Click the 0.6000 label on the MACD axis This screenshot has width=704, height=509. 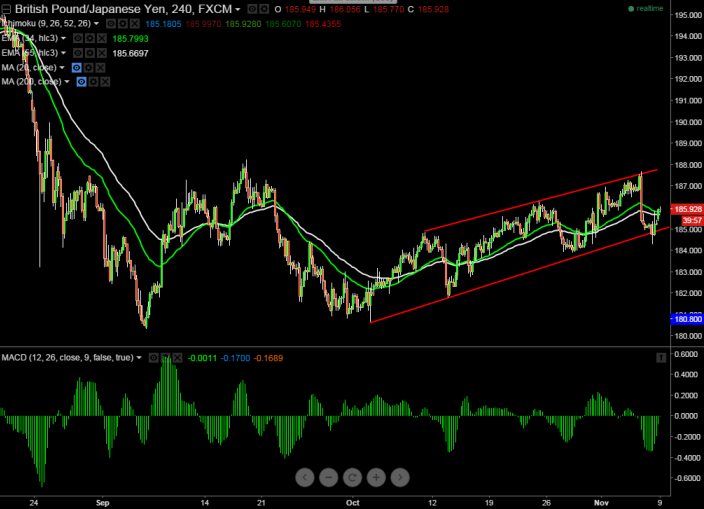[686, 354]
